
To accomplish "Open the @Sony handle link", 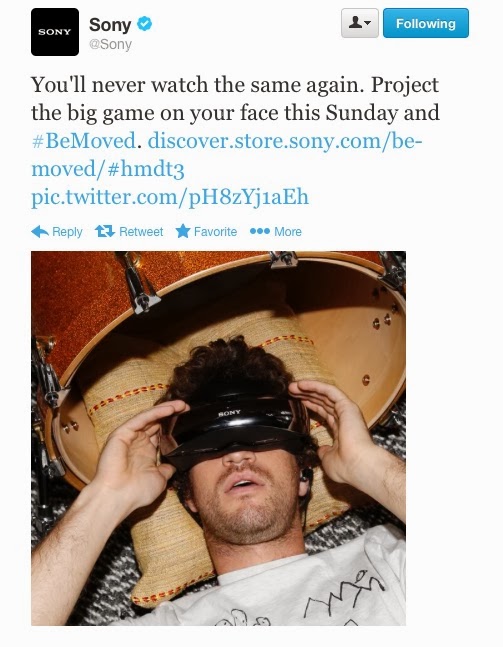I will click(111, 44).
